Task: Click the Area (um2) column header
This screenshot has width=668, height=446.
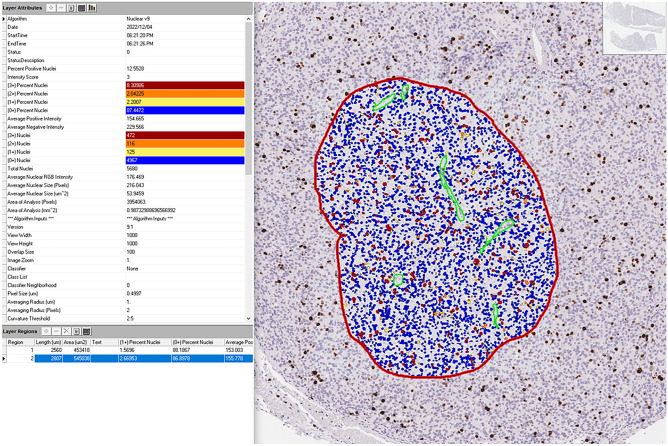Action: 73,341
